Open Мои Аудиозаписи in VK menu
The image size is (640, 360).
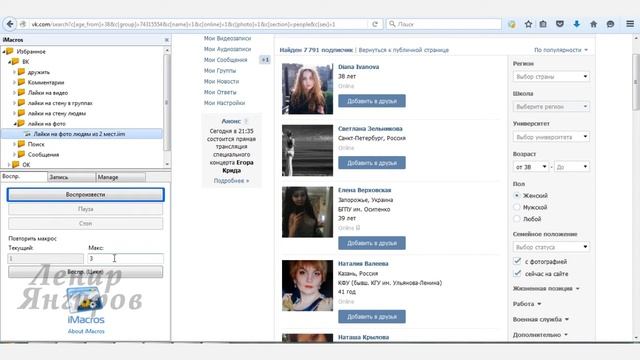pos(227,49)
